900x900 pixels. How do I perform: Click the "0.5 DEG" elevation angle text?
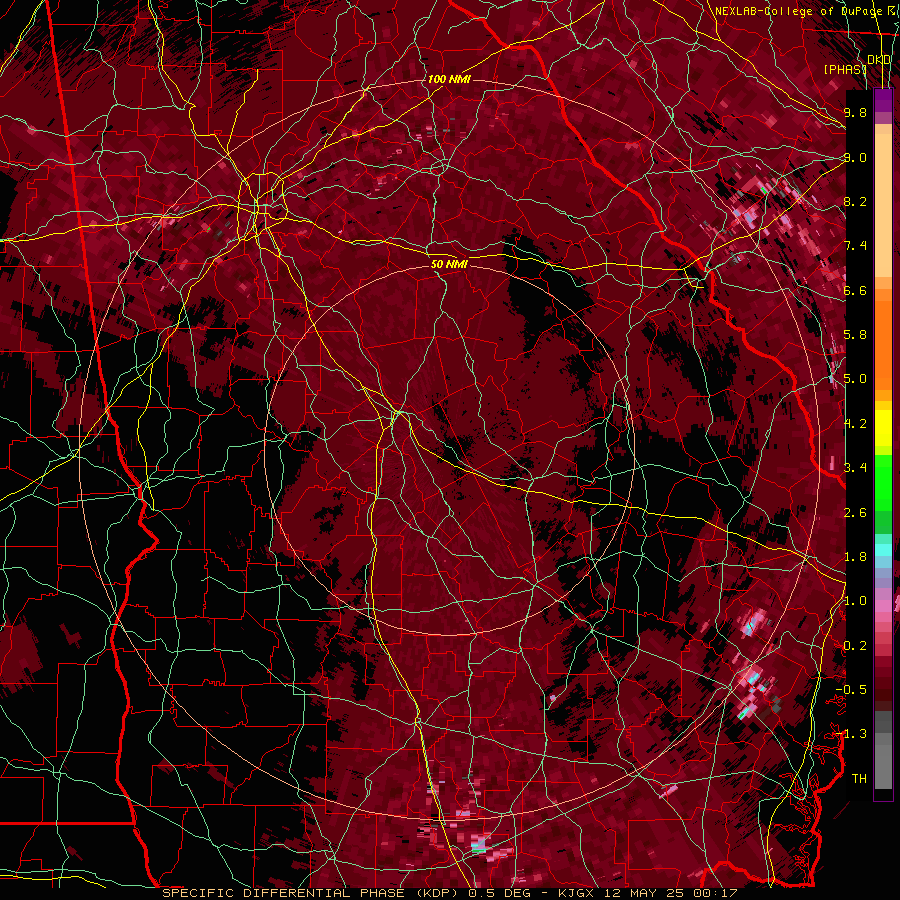coord(499,893)
